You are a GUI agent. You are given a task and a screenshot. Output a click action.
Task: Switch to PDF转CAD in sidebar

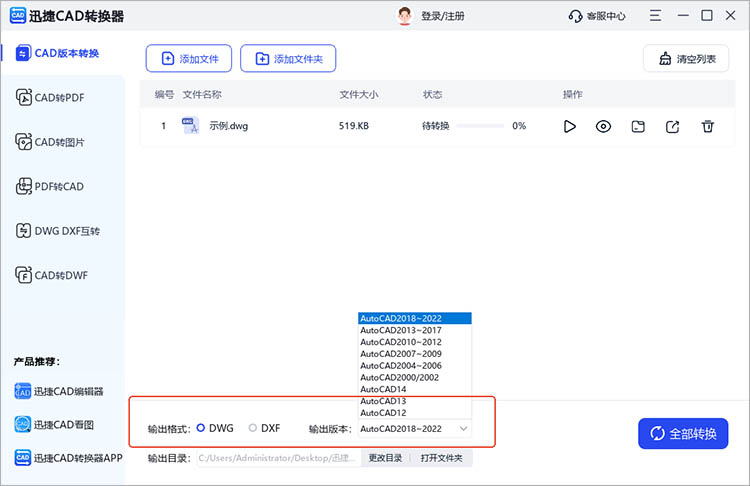click(x=50, y=187)
